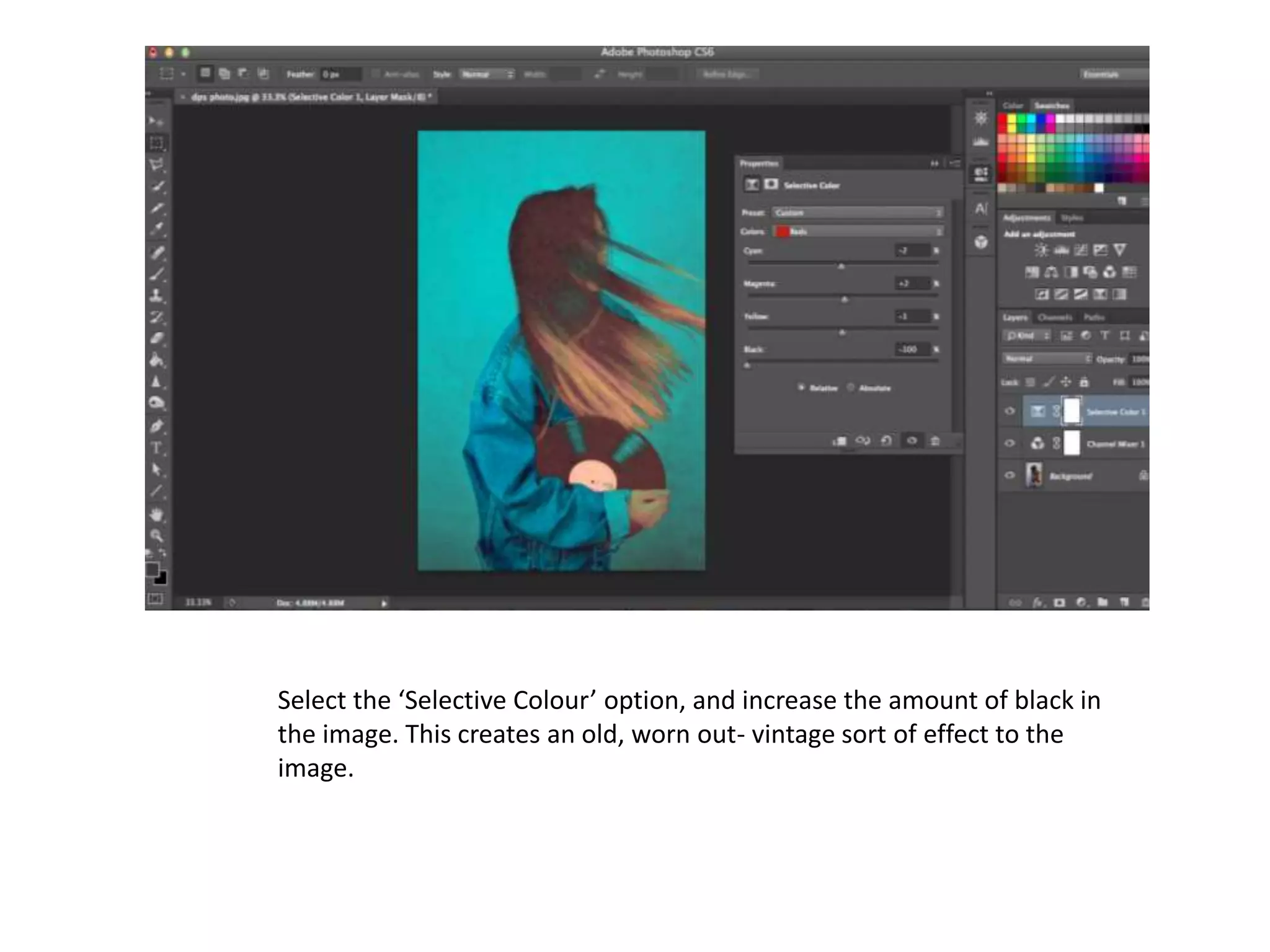Select the Pen tool
This screenshot has width=1270, height=952.
click(156, 426)
